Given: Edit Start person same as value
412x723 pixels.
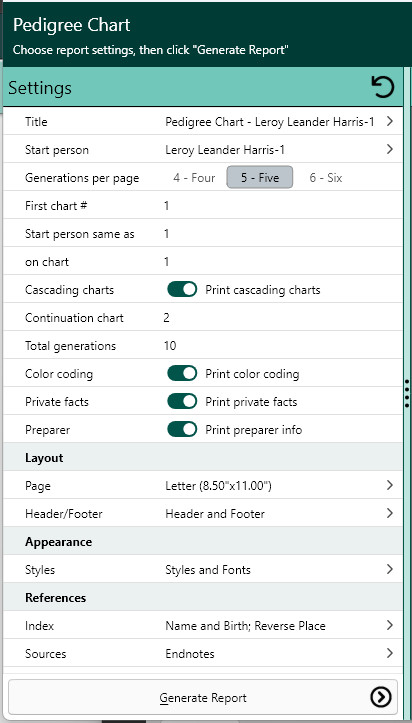Looking at the screenshot, I should (166, 234).
